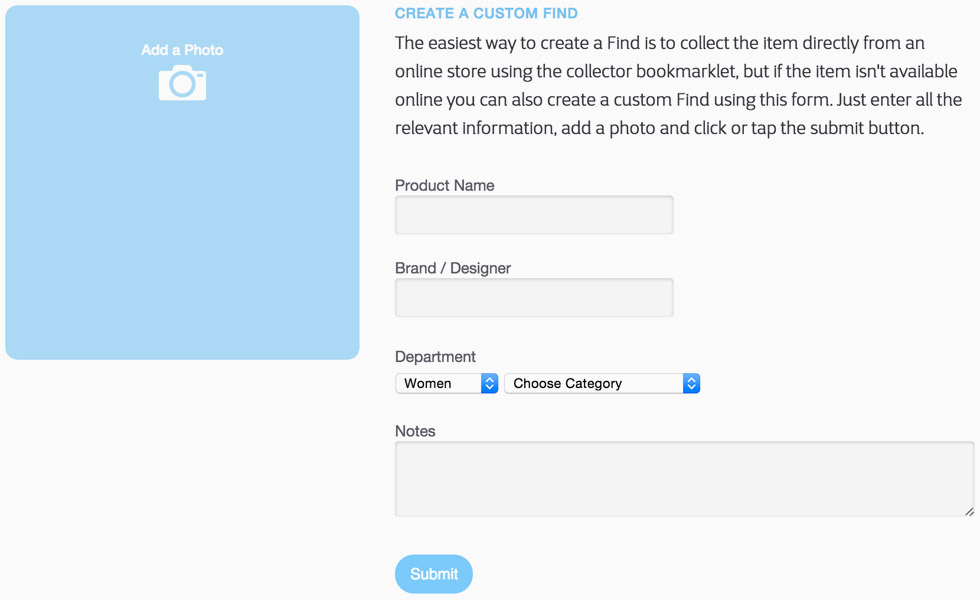Click the camera icon in photo box
The image size is (980, 600).
[x=182, y=84]
